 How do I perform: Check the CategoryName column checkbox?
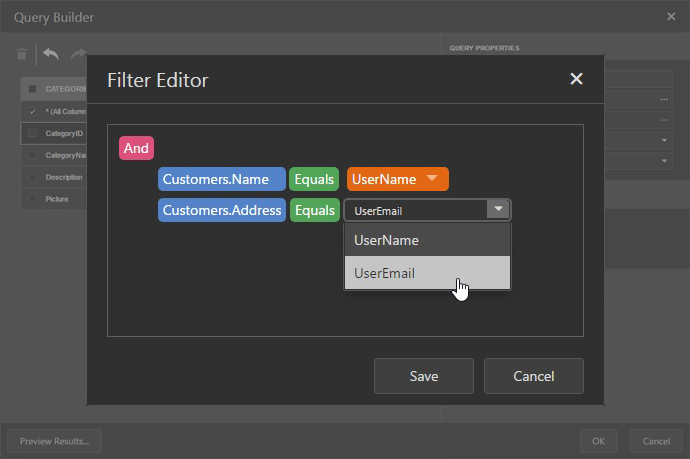click(32, 155)
